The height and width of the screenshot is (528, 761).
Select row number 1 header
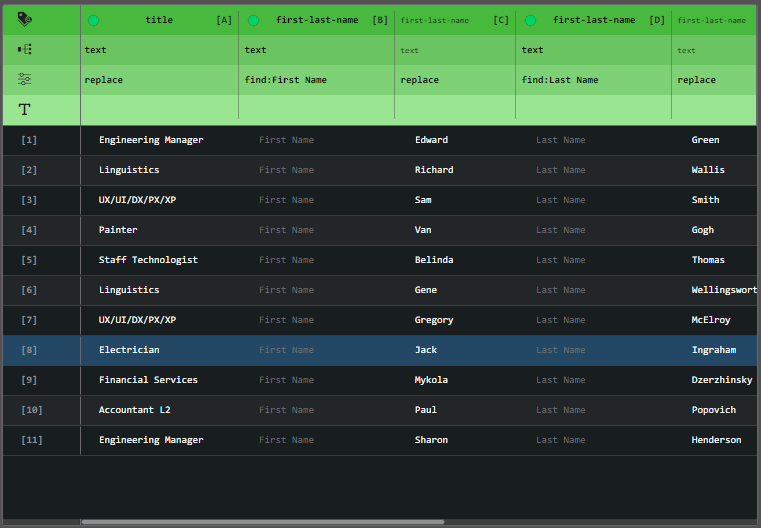29,140
